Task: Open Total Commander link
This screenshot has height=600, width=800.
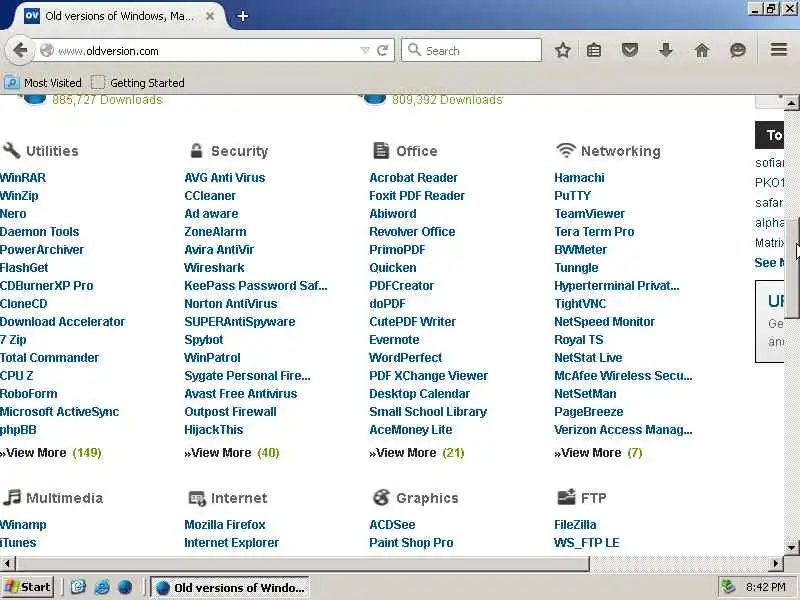Action: (49, 358)
